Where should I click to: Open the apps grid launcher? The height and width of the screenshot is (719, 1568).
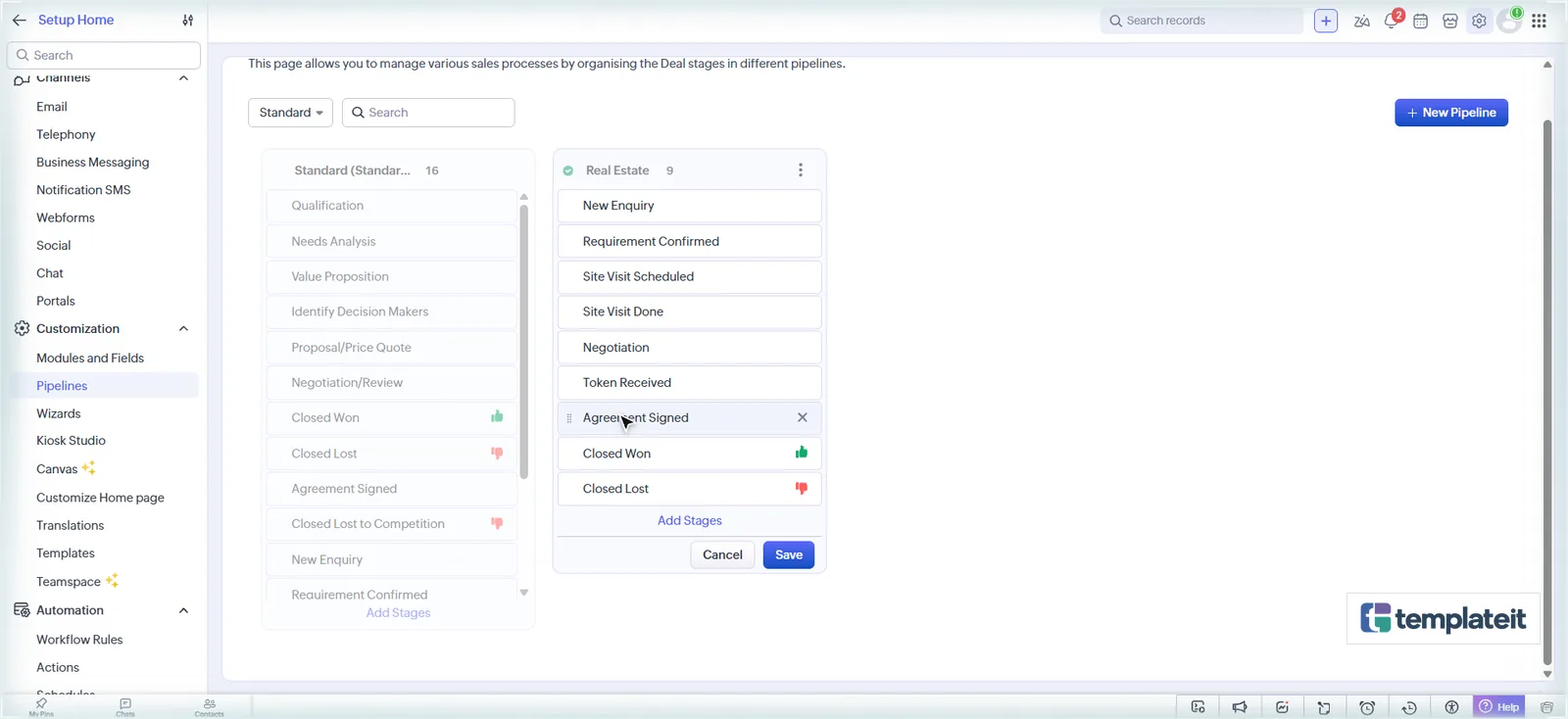click(1539, 21)
